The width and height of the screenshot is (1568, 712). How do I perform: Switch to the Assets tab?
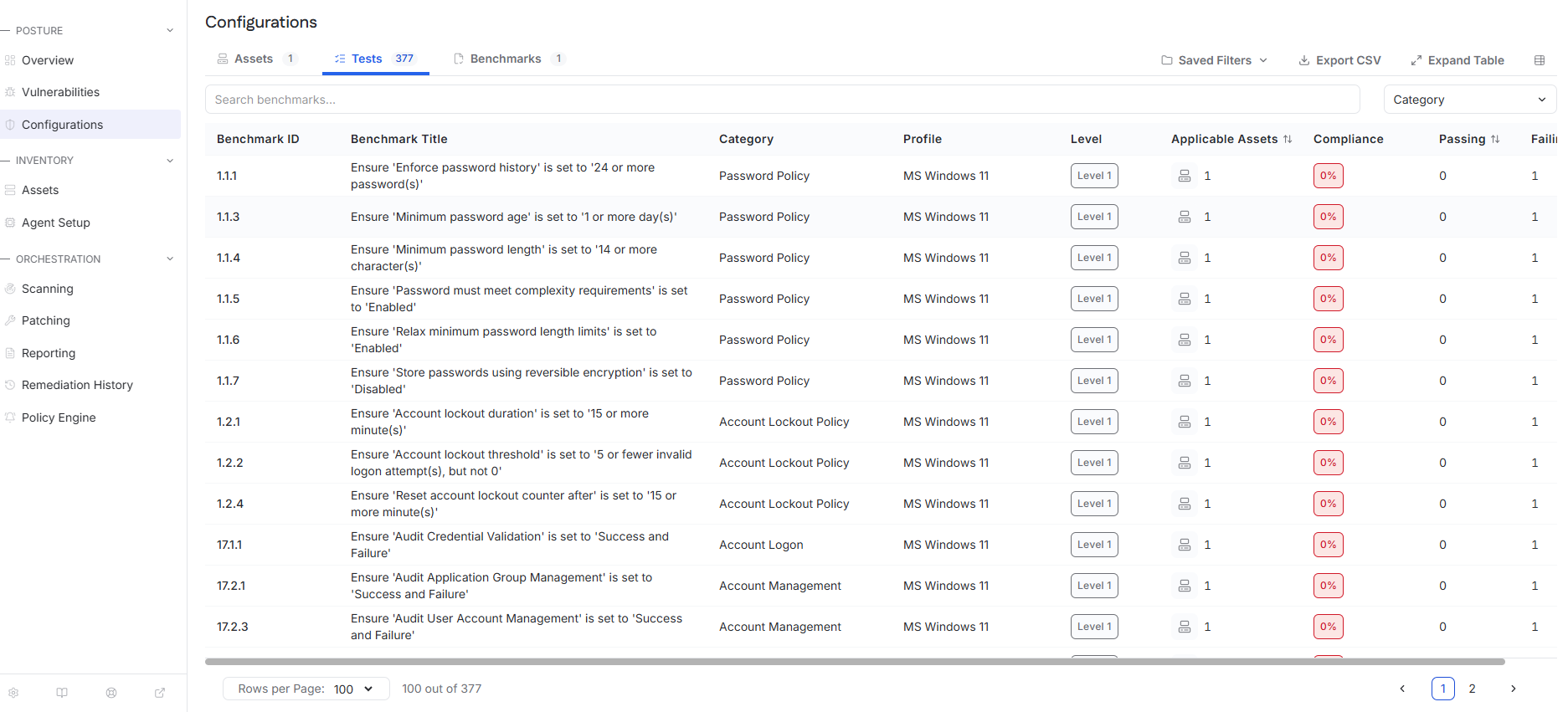tap(257, 59)
